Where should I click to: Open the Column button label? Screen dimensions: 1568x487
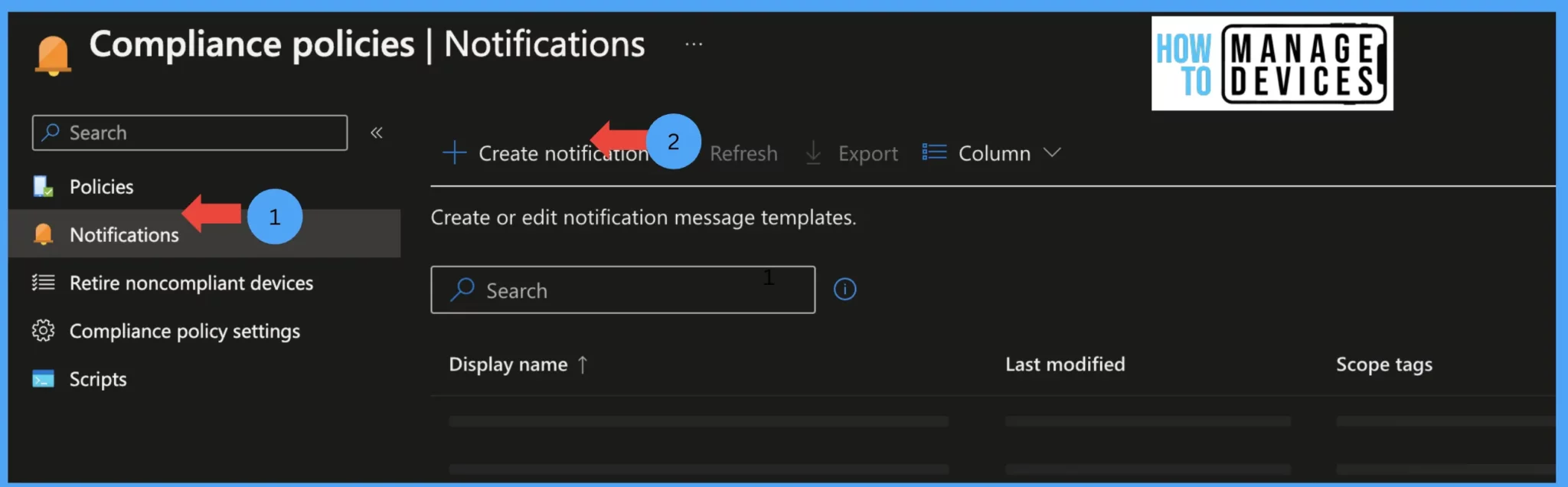click(x=995, y=153)
